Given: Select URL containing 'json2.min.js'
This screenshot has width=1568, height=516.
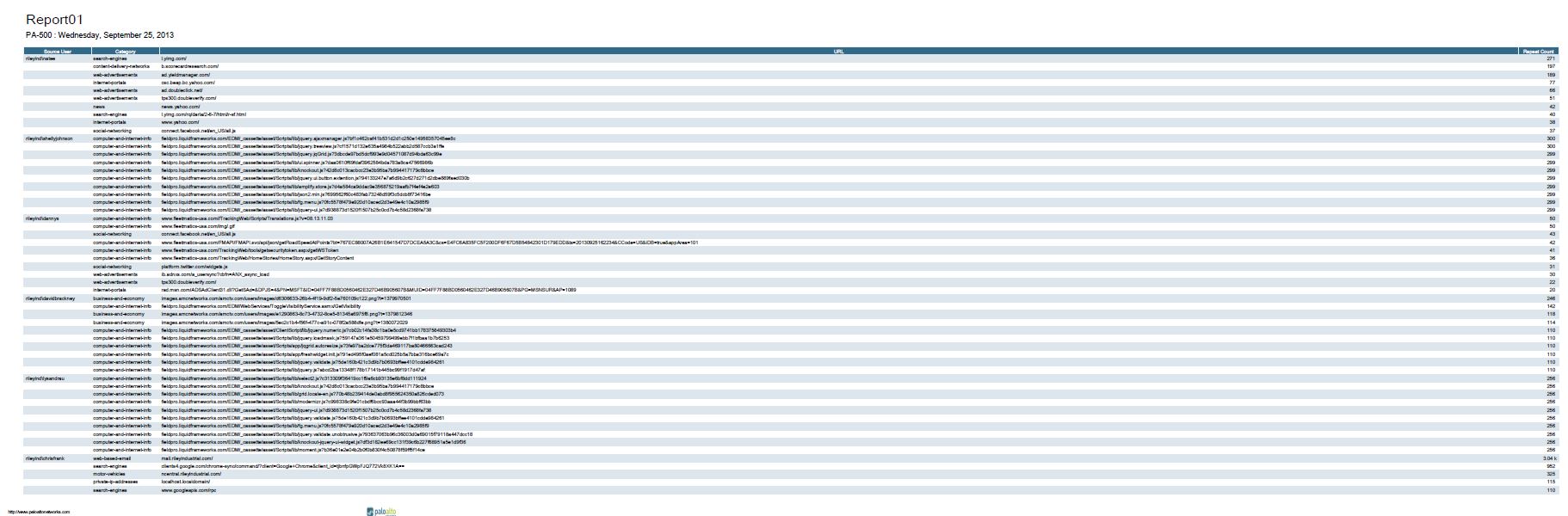Looking at the screenshot, I should (x=295, y=194).
